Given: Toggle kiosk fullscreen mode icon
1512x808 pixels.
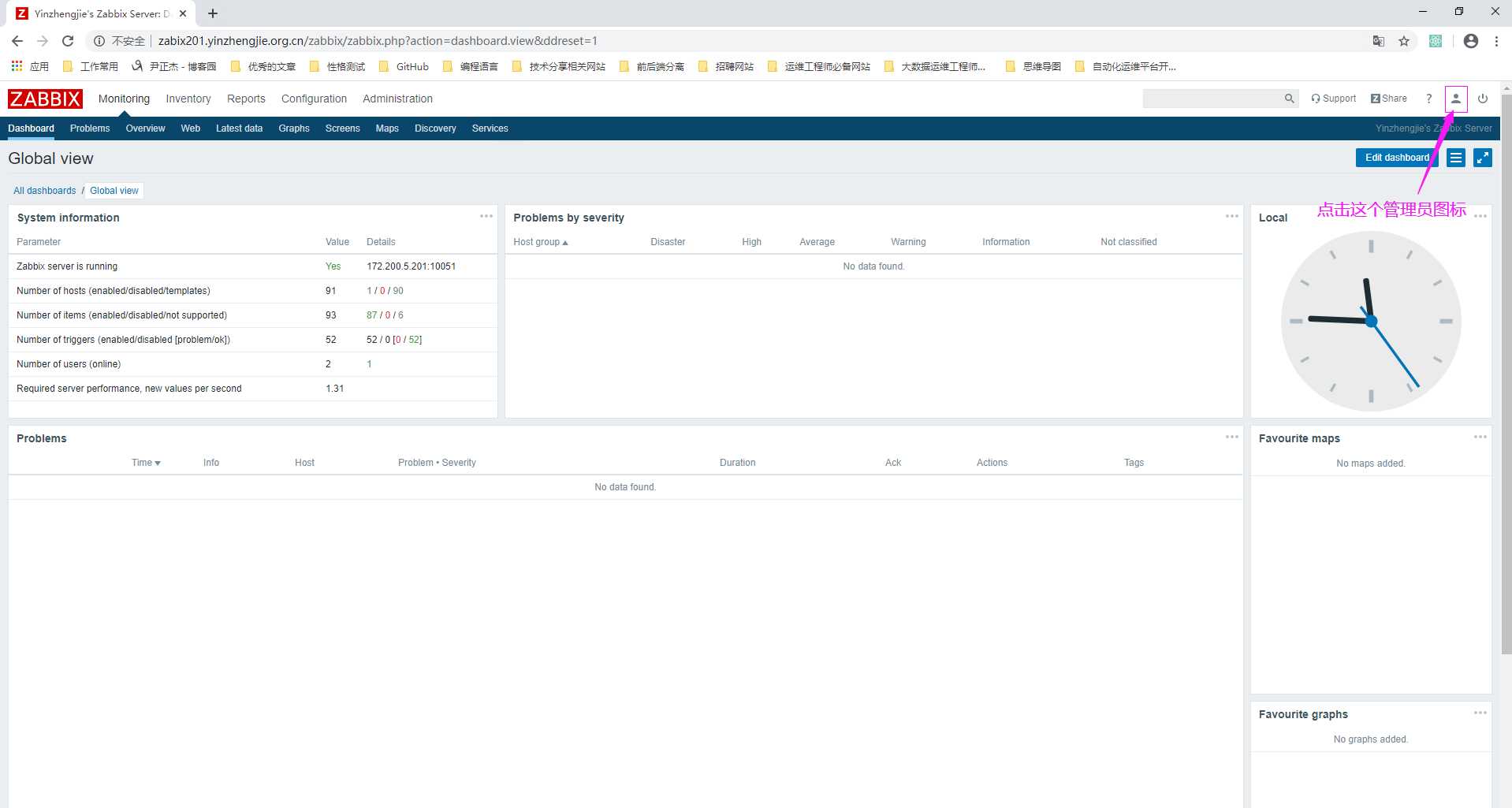Looking at the screenshot, I should click(1483, 158).
